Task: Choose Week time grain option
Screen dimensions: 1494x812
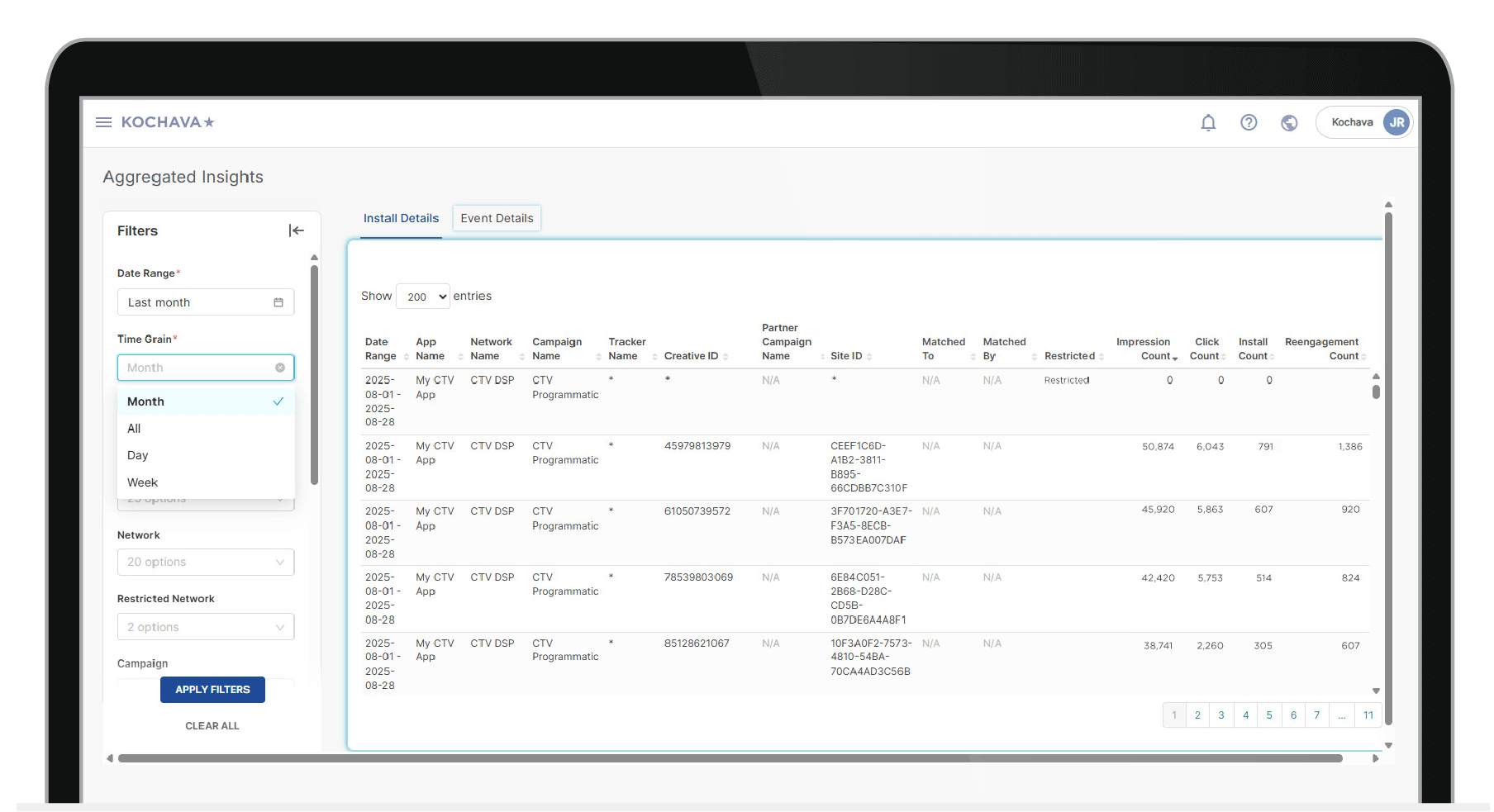Action: [142, 482]
